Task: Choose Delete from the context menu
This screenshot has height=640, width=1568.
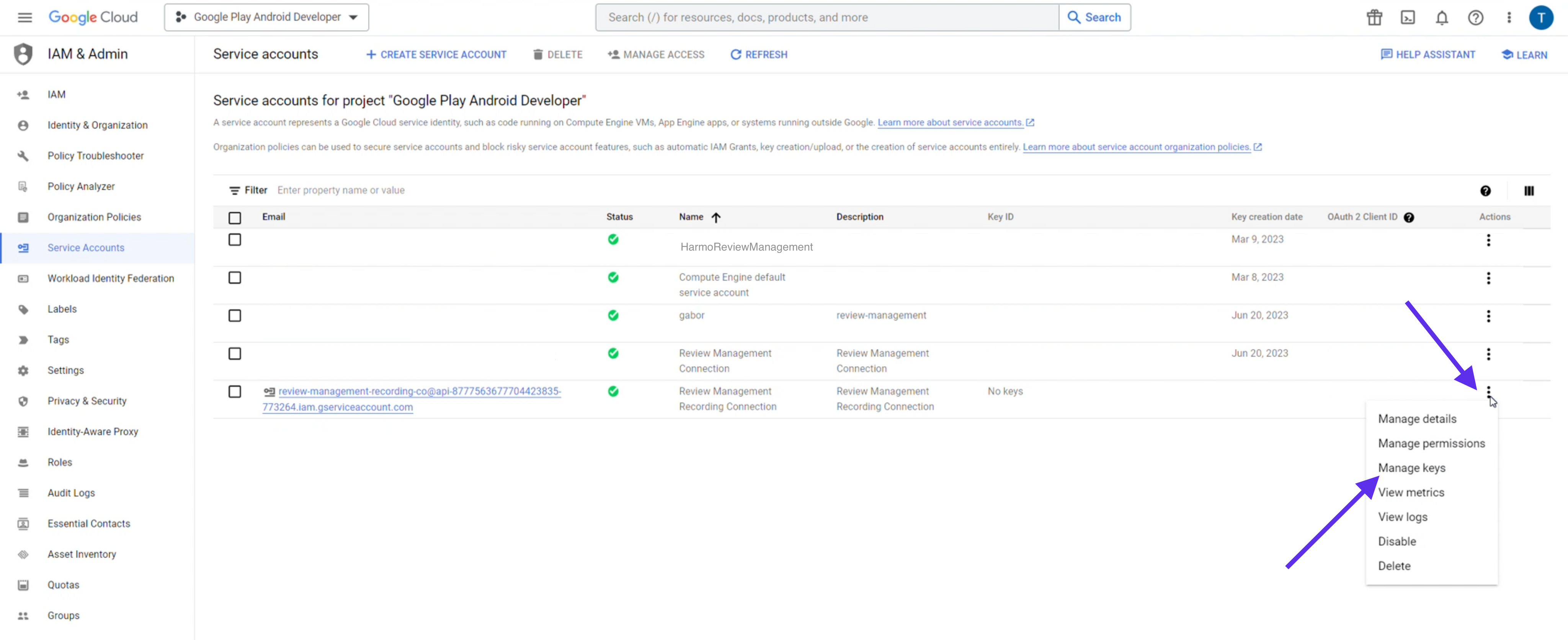Action: 1394,566
